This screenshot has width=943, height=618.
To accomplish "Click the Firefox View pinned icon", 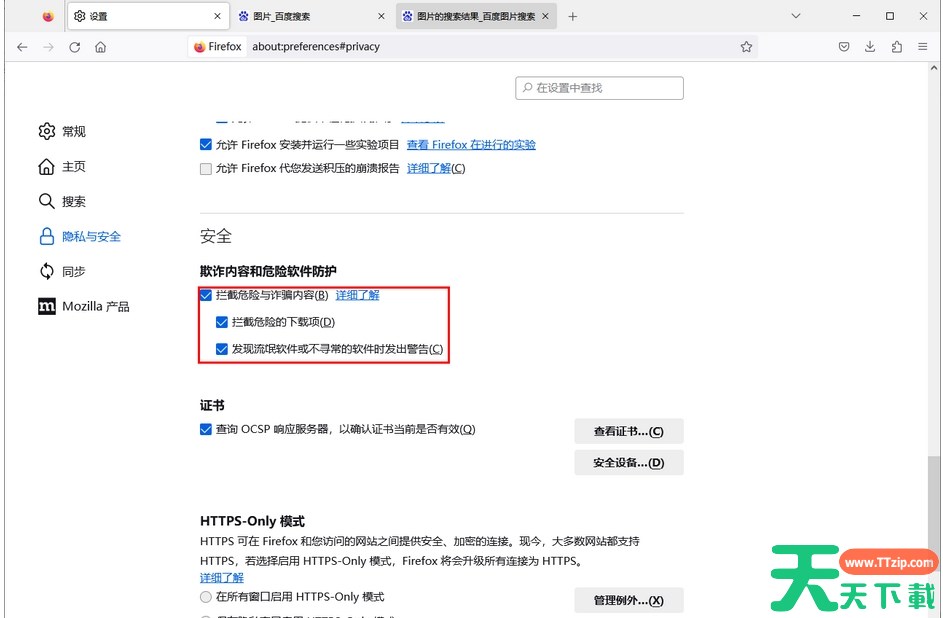I will (x=48, y=16).
